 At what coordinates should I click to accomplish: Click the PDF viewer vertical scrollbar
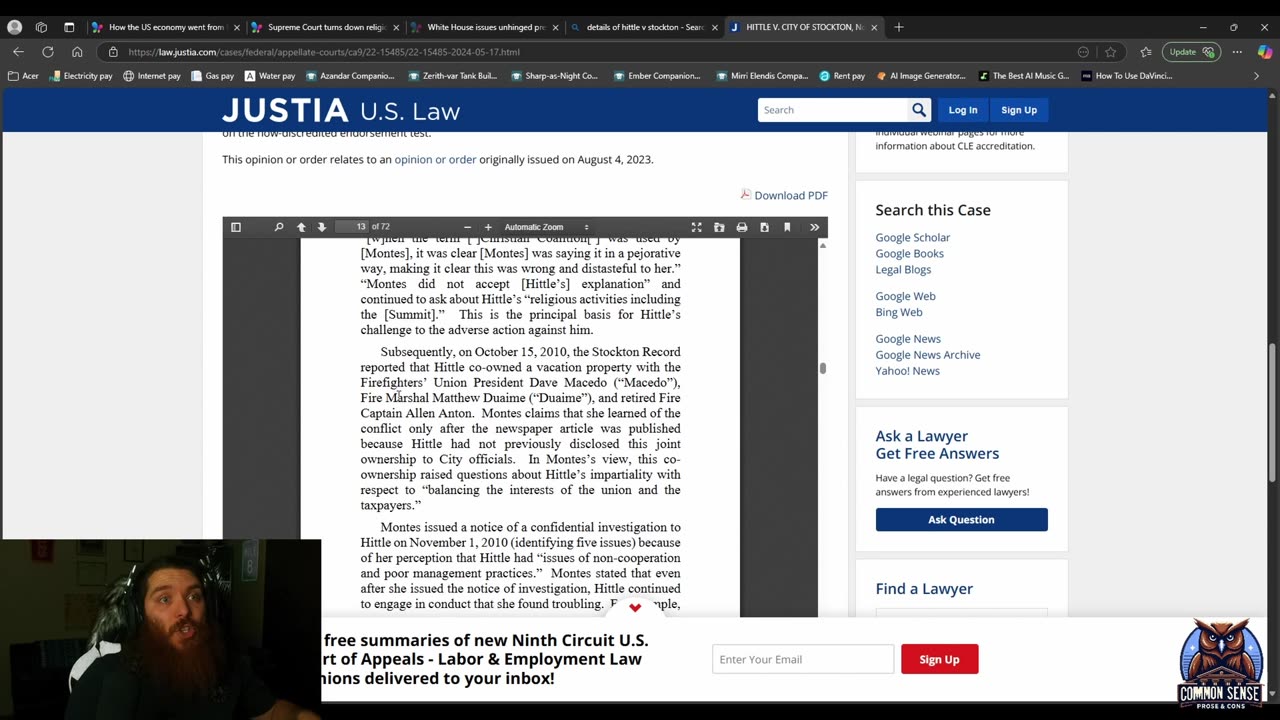point(823,368)
